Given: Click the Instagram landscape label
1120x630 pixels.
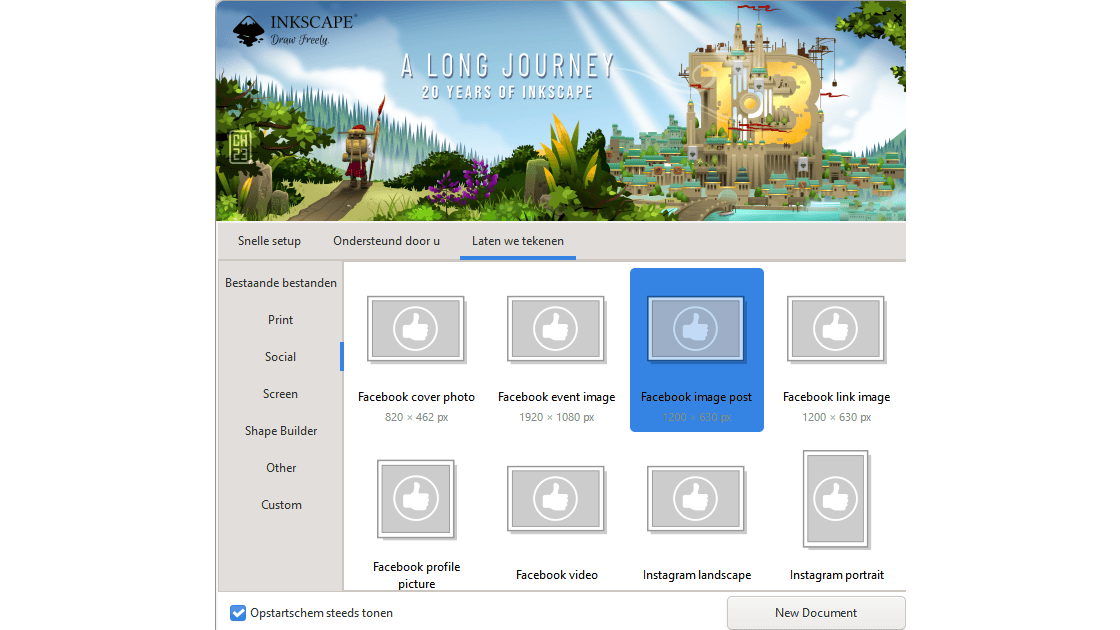Looking at the screenshot, I should 696,575.
